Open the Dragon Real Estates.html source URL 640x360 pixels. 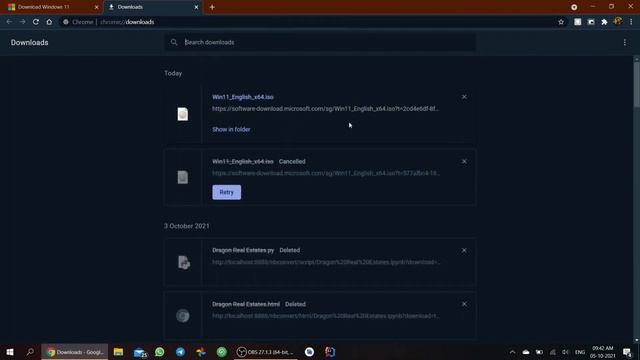(x=325, y=316)
